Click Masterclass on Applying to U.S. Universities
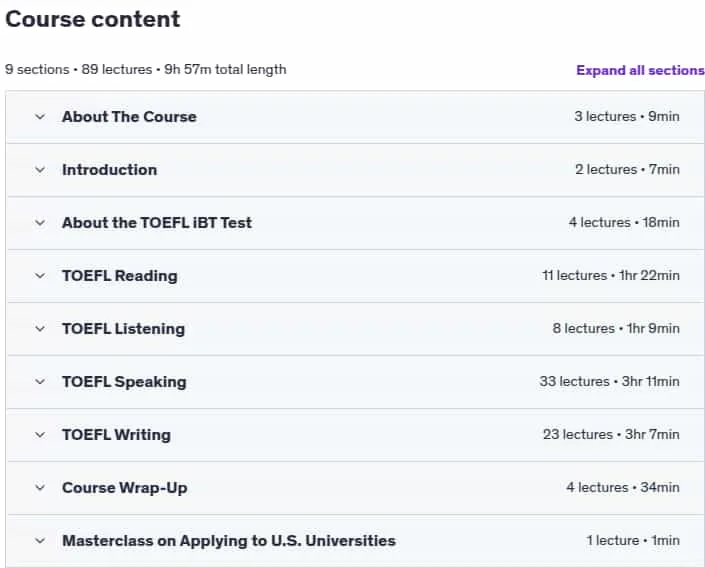The width and height of the screenshot is (705, 568). click(229, 541)
